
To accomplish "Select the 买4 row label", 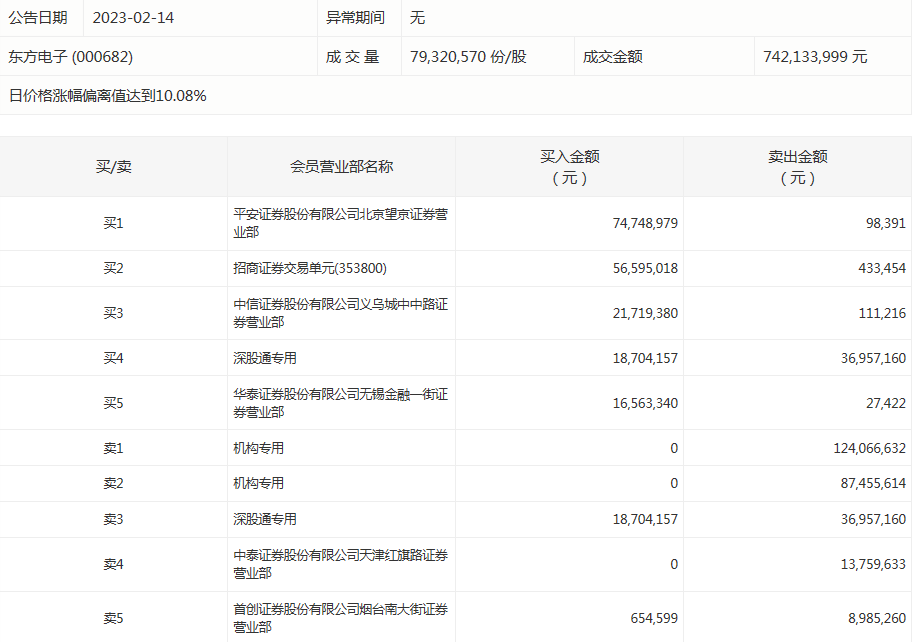I will pos(113,358).
